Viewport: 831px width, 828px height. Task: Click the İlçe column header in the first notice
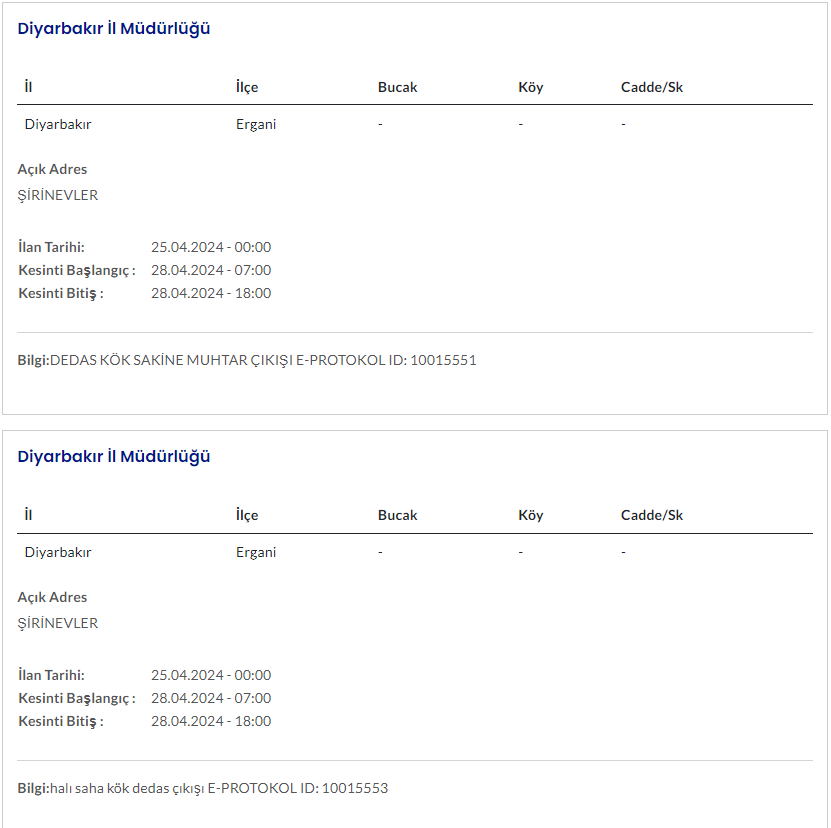[x=247, y=87]
